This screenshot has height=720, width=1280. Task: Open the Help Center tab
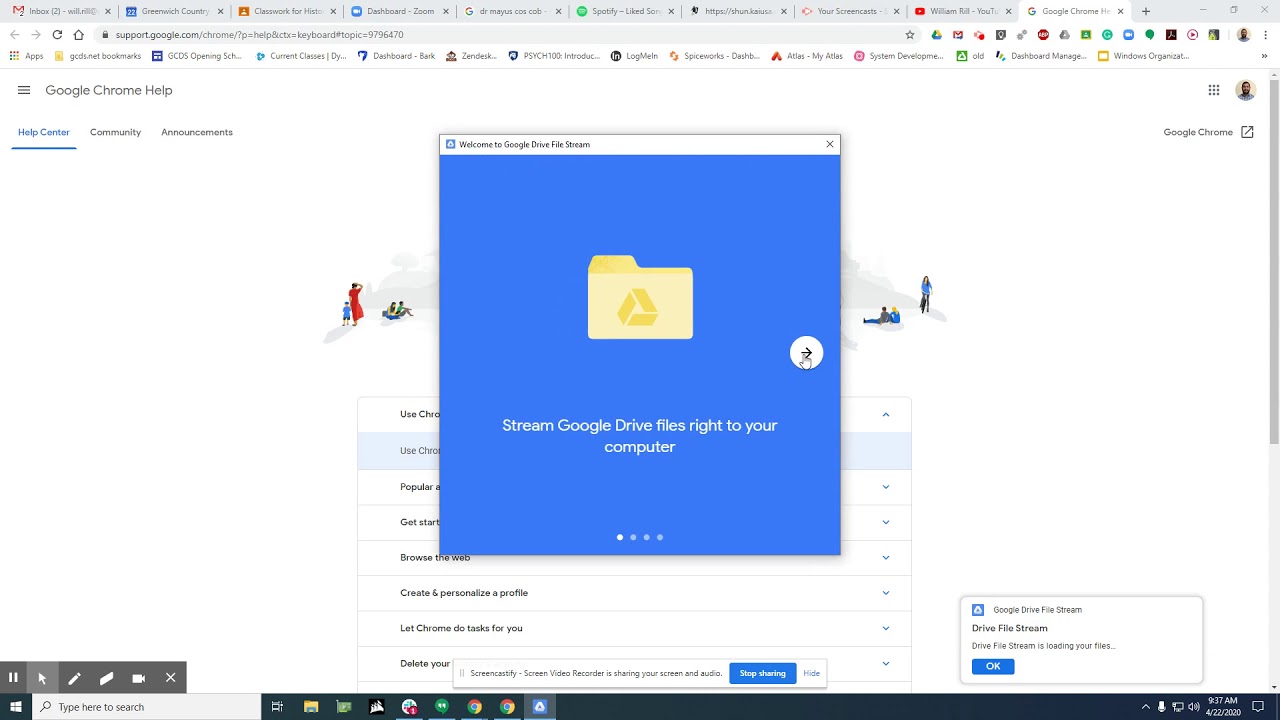[44, 132]
